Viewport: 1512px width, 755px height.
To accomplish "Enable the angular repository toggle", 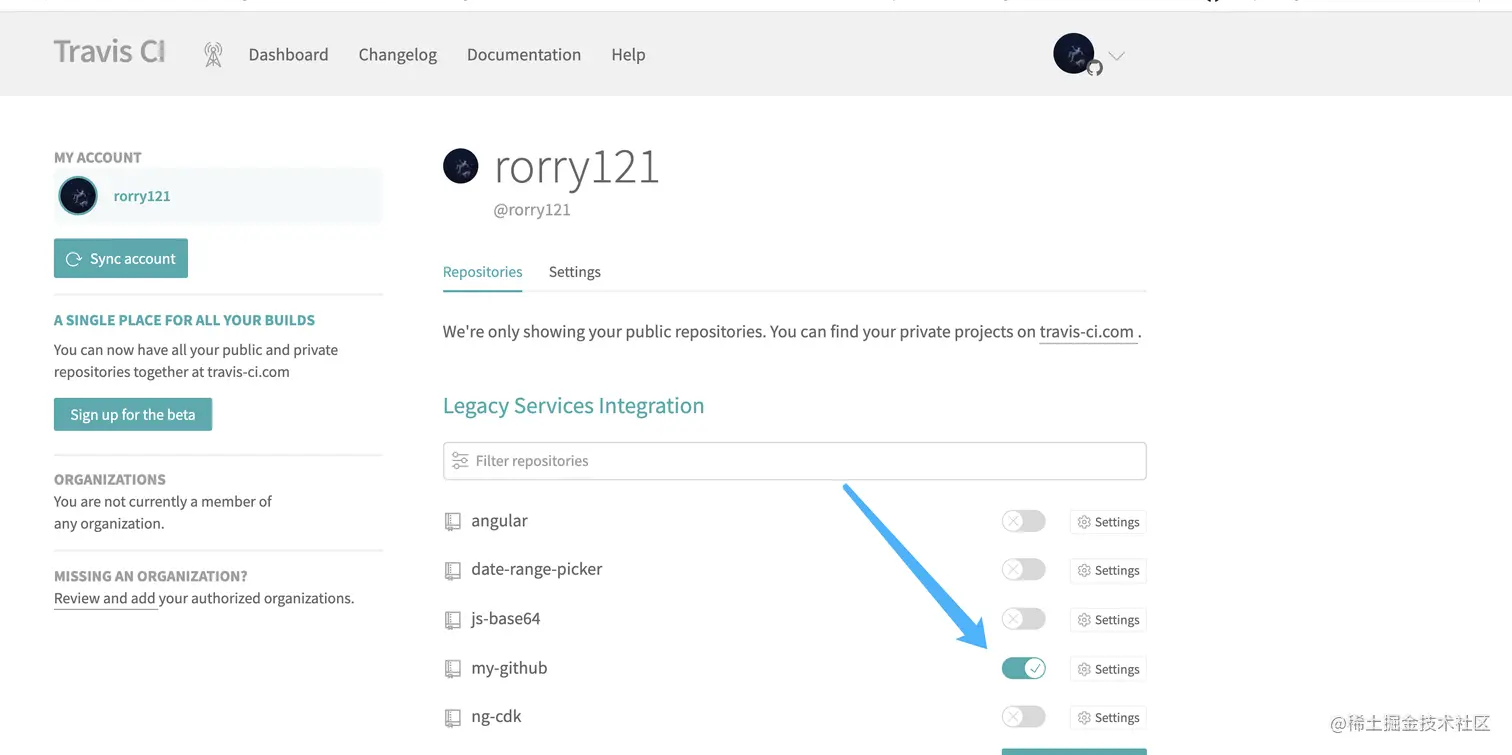I will tap(1023, 521).
